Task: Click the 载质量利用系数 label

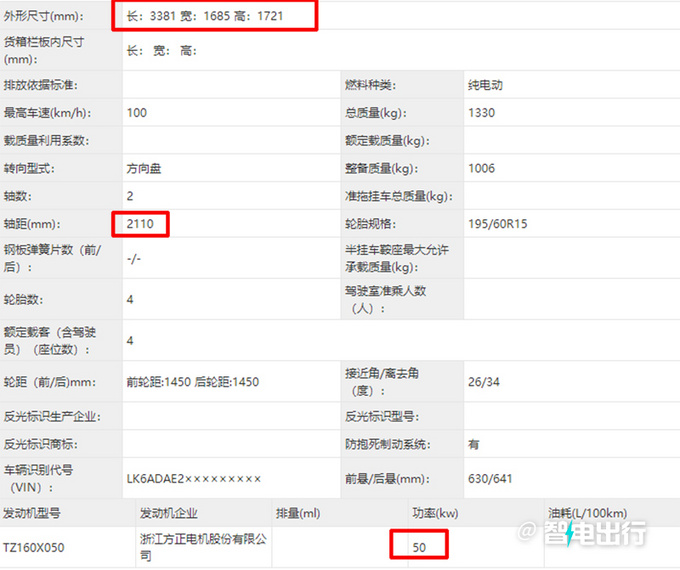Action: [46, 141]
